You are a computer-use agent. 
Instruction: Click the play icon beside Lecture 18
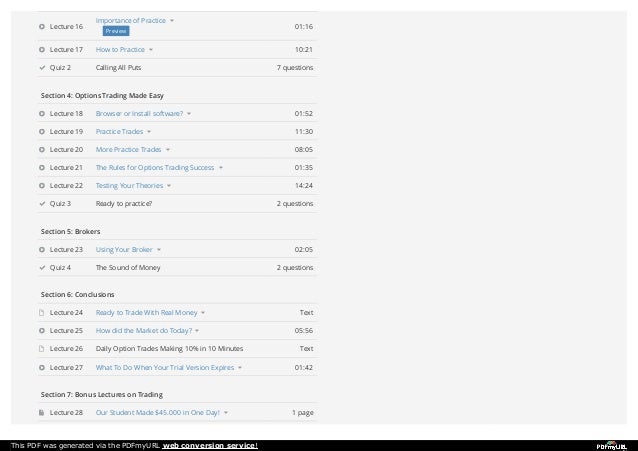tap(42, 114)
